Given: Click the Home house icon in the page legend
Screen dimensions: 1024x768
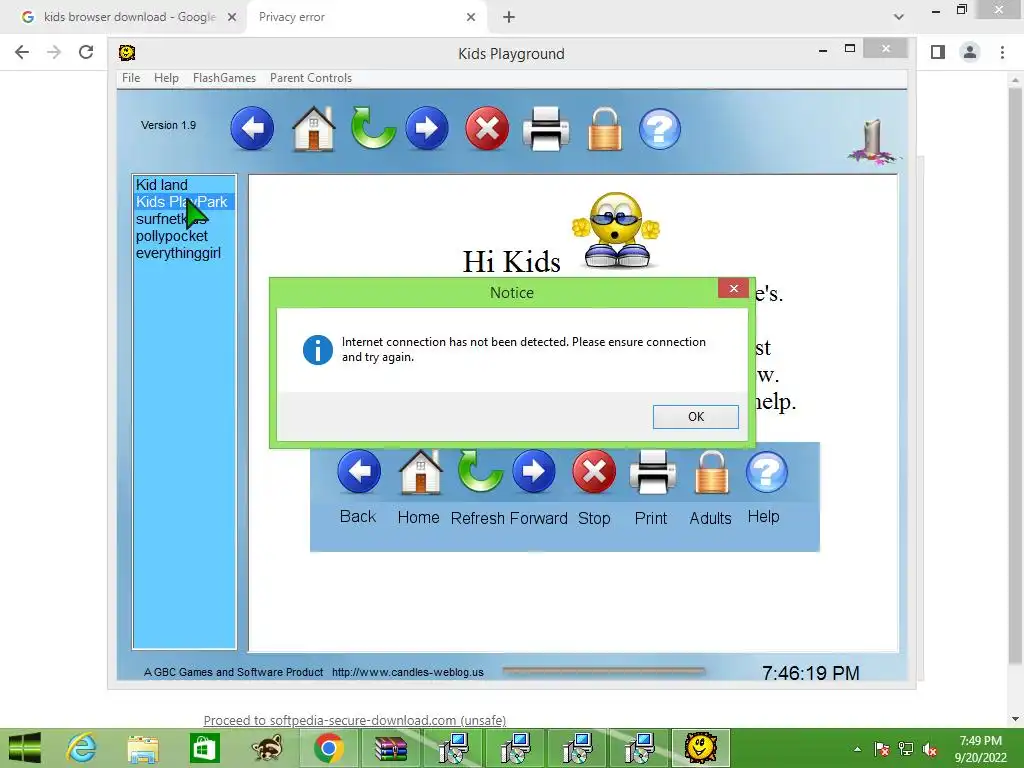Looking at the screenshot, I should pyautogui.click(x=420, y=472).
